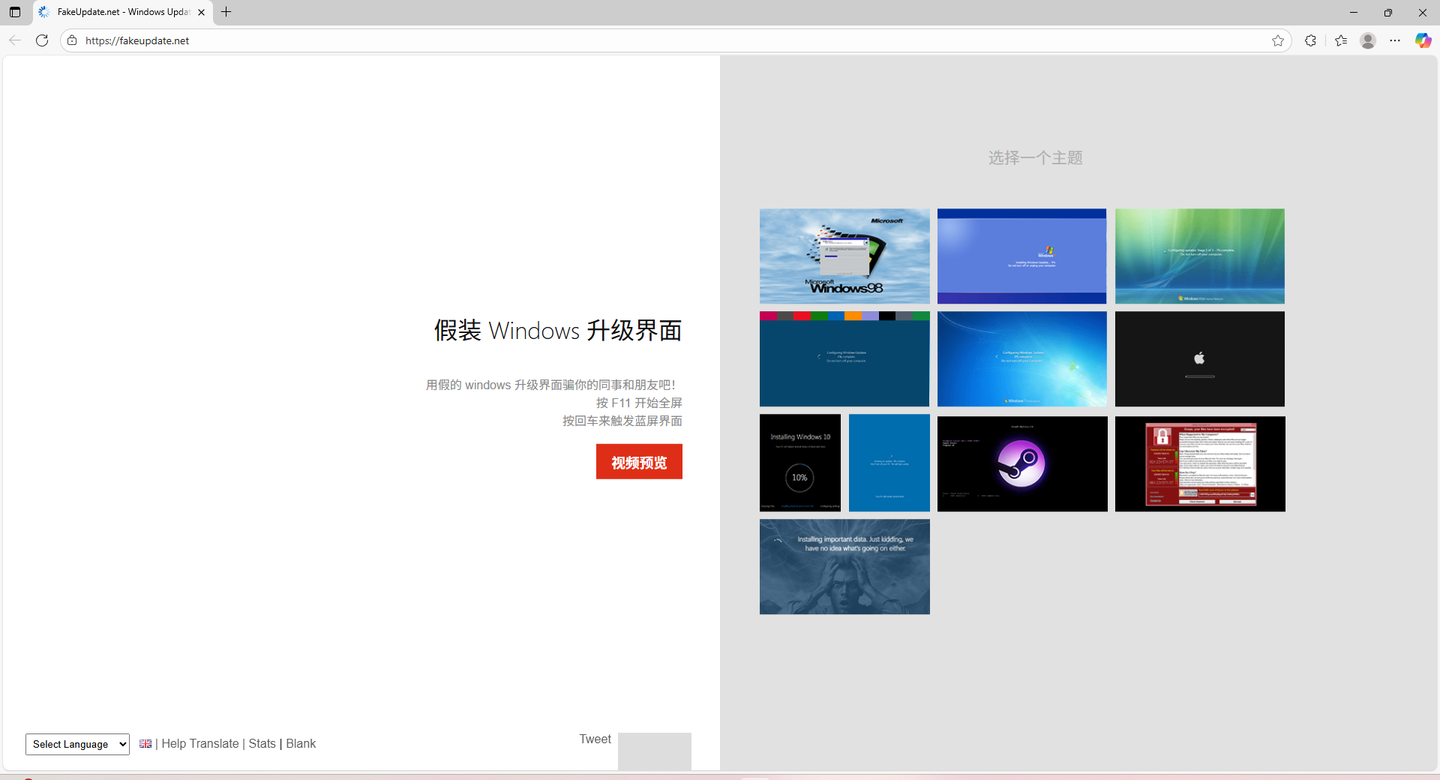Open the browser extensions icon
This screenshot has height=780, width=1440.
1311,41
